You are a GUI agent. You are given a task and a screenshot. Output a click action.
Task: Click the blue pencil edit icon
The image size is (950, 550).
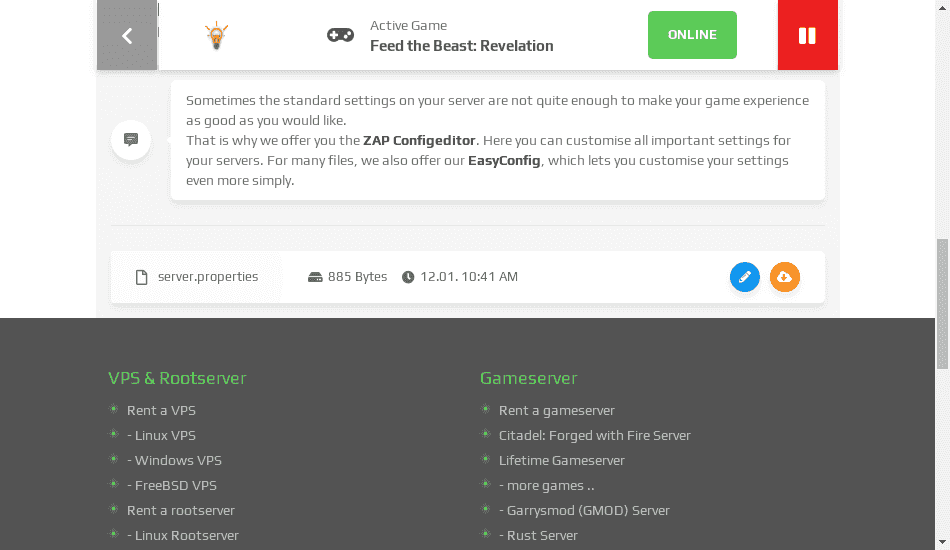[745, 277]
